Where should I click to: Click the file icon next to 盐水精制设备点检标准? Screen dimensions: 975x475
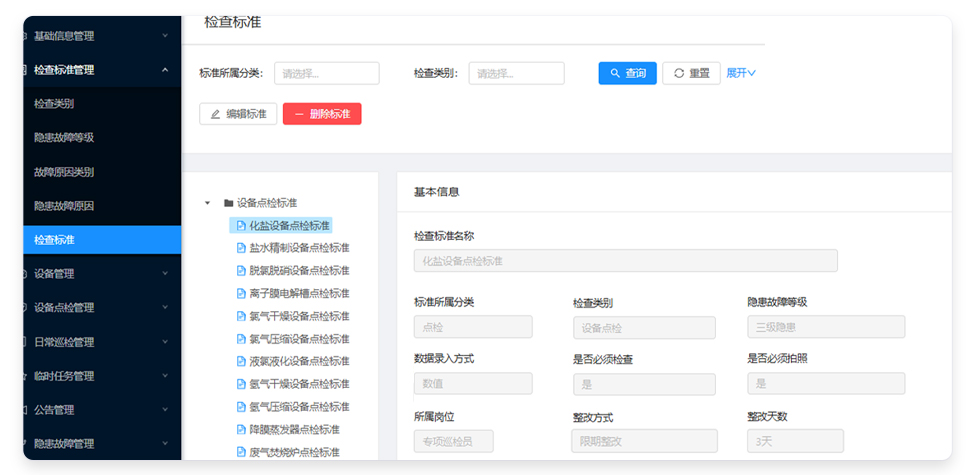click(240, 248)
